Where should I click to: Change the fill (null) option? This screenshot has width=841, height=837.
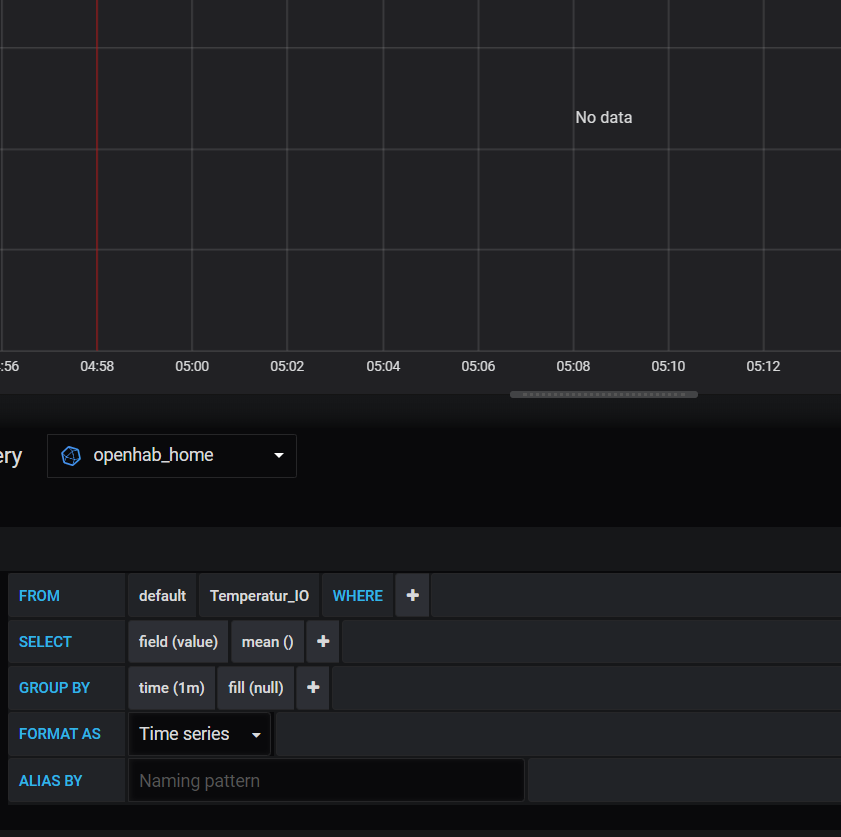[x=255, y=688]
